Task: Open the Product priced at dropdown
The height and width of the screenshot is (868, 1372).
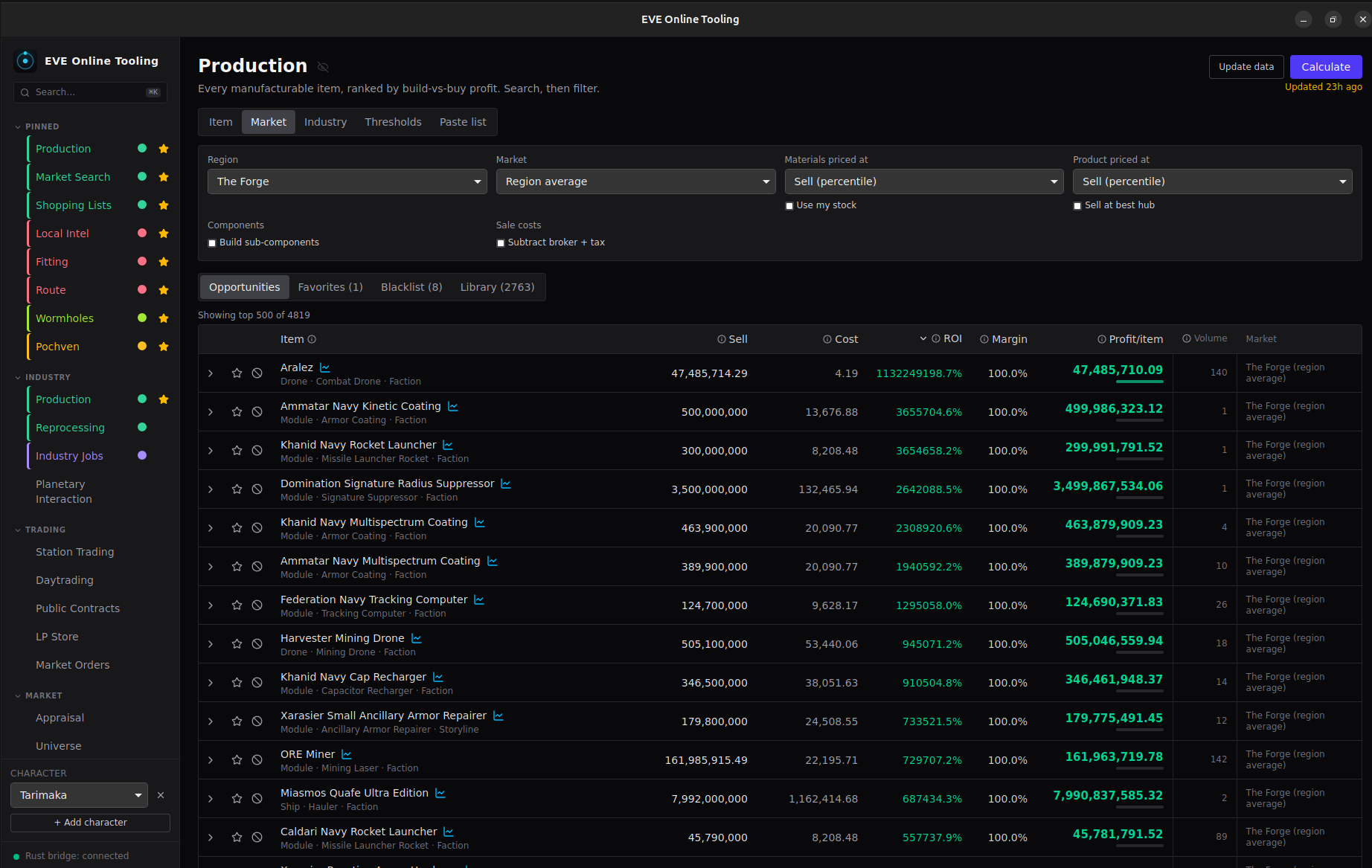Action: tap(1213, 181)
